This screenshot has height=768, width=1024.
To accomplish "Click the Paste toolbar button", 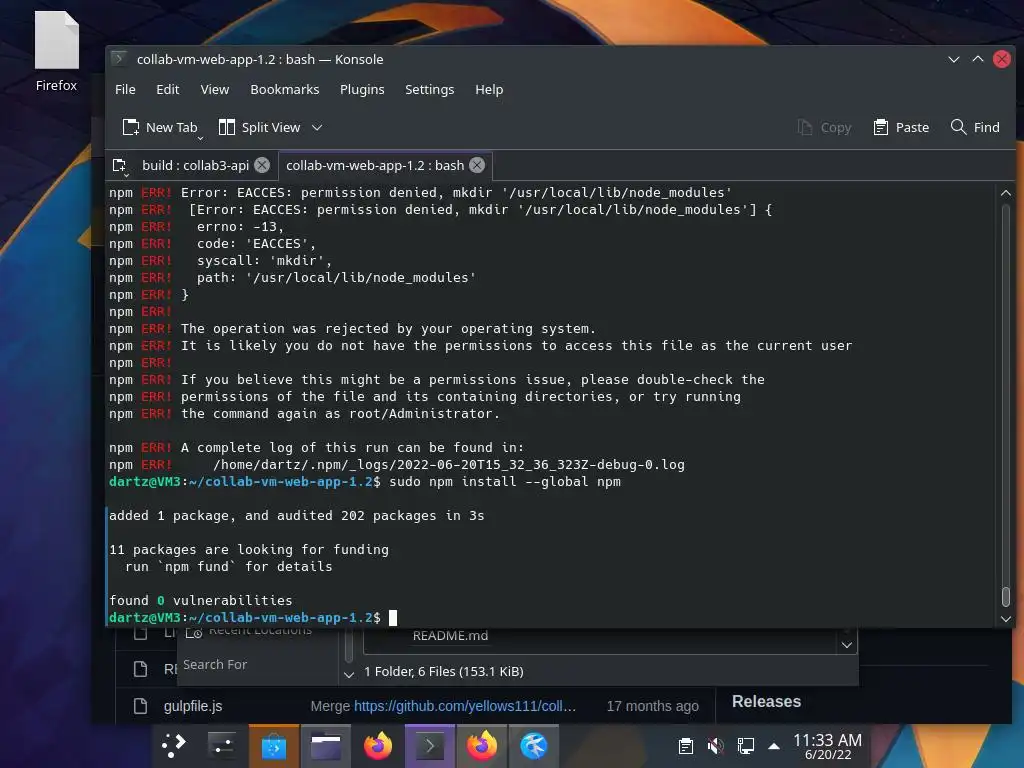I will click(901, 127).
